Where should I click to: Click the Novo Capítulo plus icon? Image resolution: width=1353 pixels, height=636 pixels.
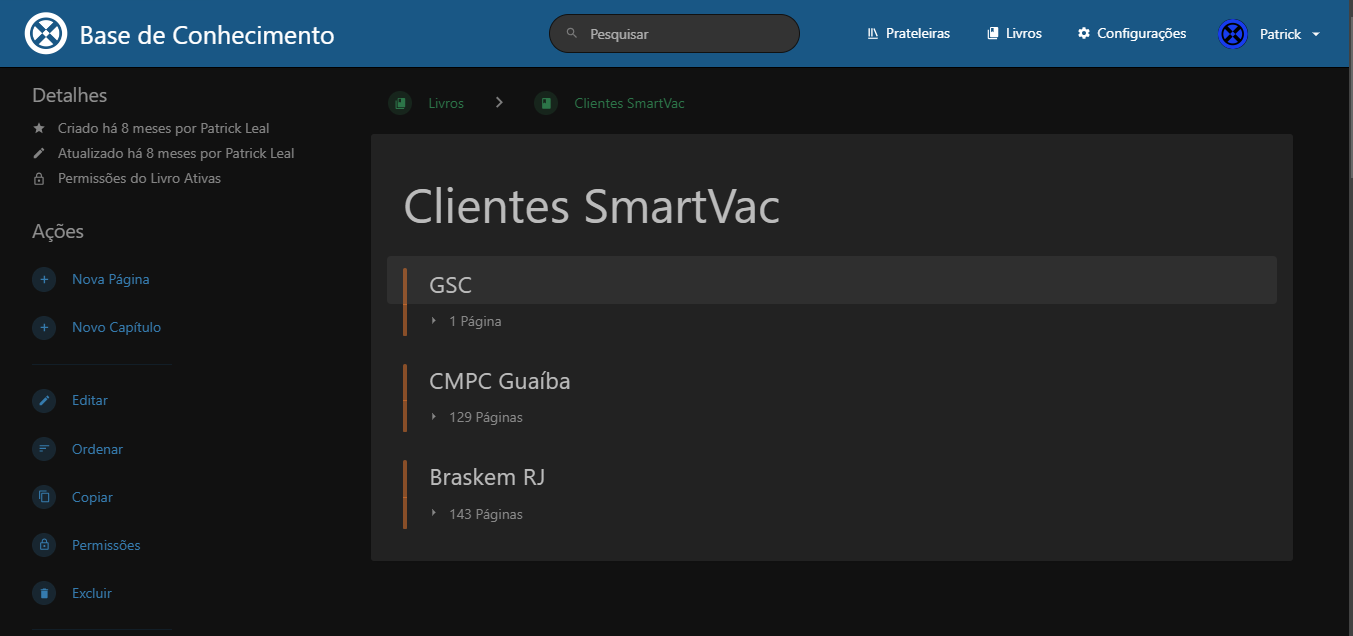pyautogui.click(x=44, y=327)
